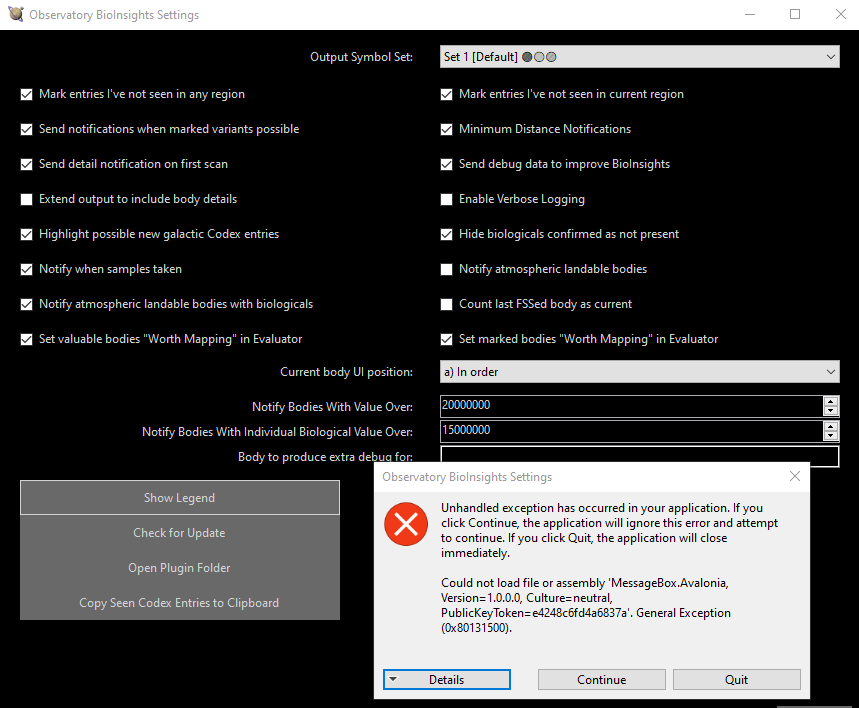
Task: Click the Body to produce extra debug field
Action: pyautogui.click(x=639, y=456)
